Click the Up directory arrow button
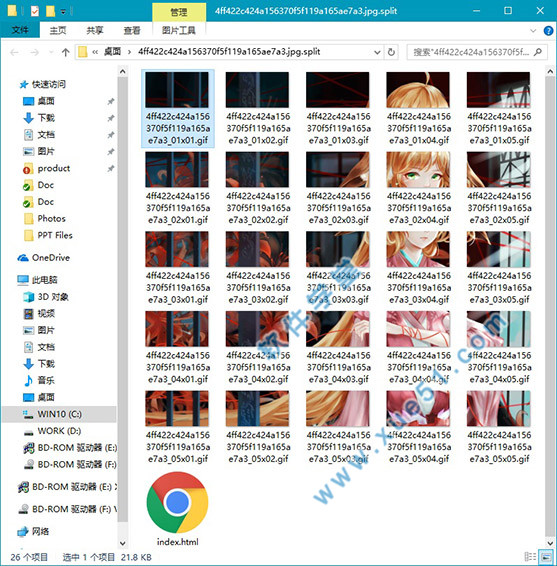 (65, 53)
